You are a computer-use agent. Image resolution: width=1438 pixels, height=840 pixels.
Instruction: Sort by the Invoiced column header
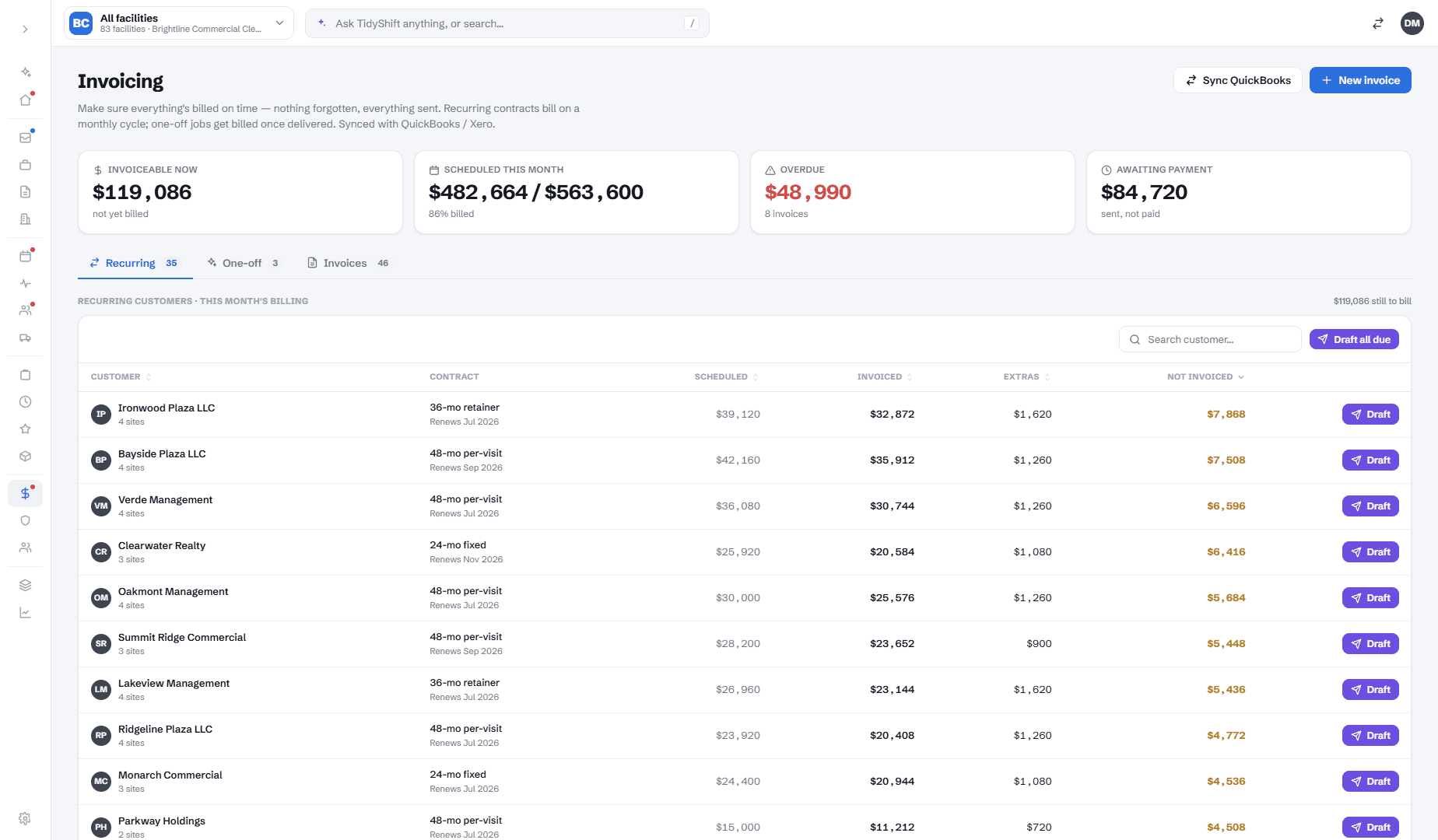point(885,376)
